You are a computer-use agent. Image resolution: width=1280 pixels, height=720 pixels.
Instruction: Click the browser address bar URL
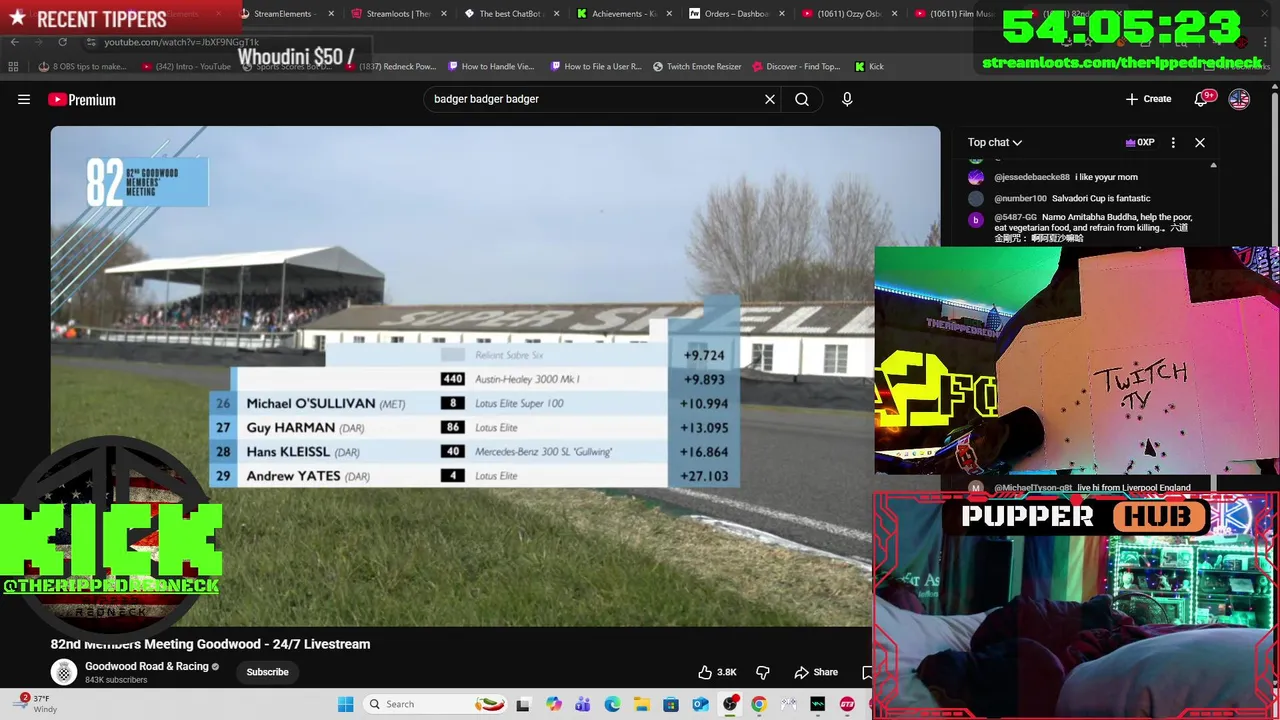tap(181, 42)
